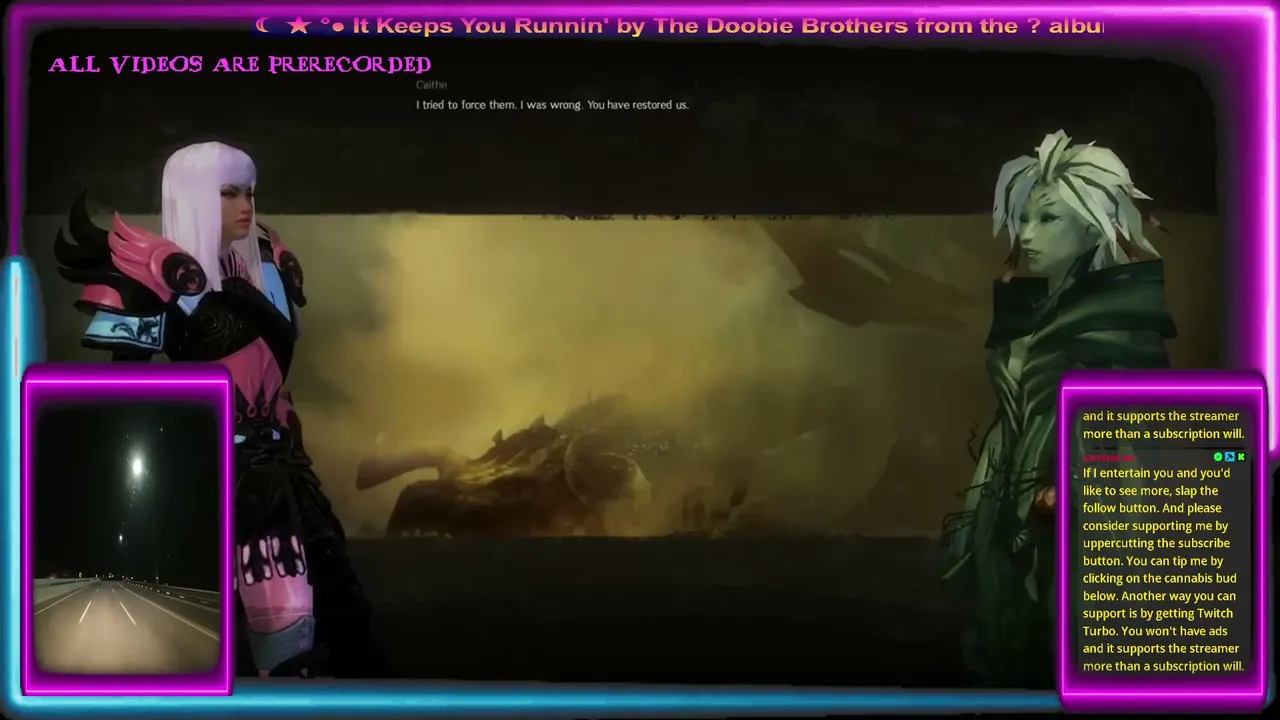The image size is (1280, 720).
Task: Click the blue hammer chat badge
Action: [1229, 457]
